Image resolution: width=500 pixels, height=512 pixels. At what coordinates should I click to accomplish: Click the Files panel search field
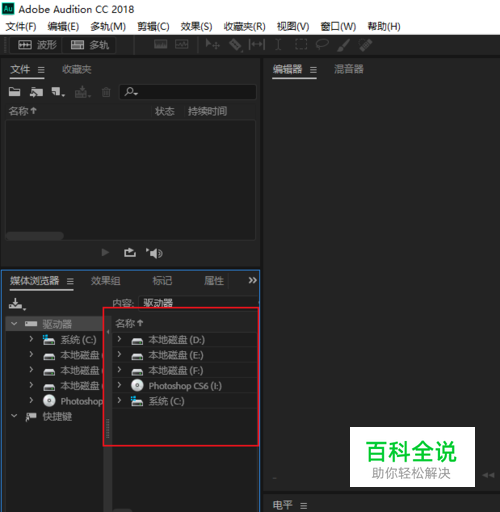coord(188,92)
